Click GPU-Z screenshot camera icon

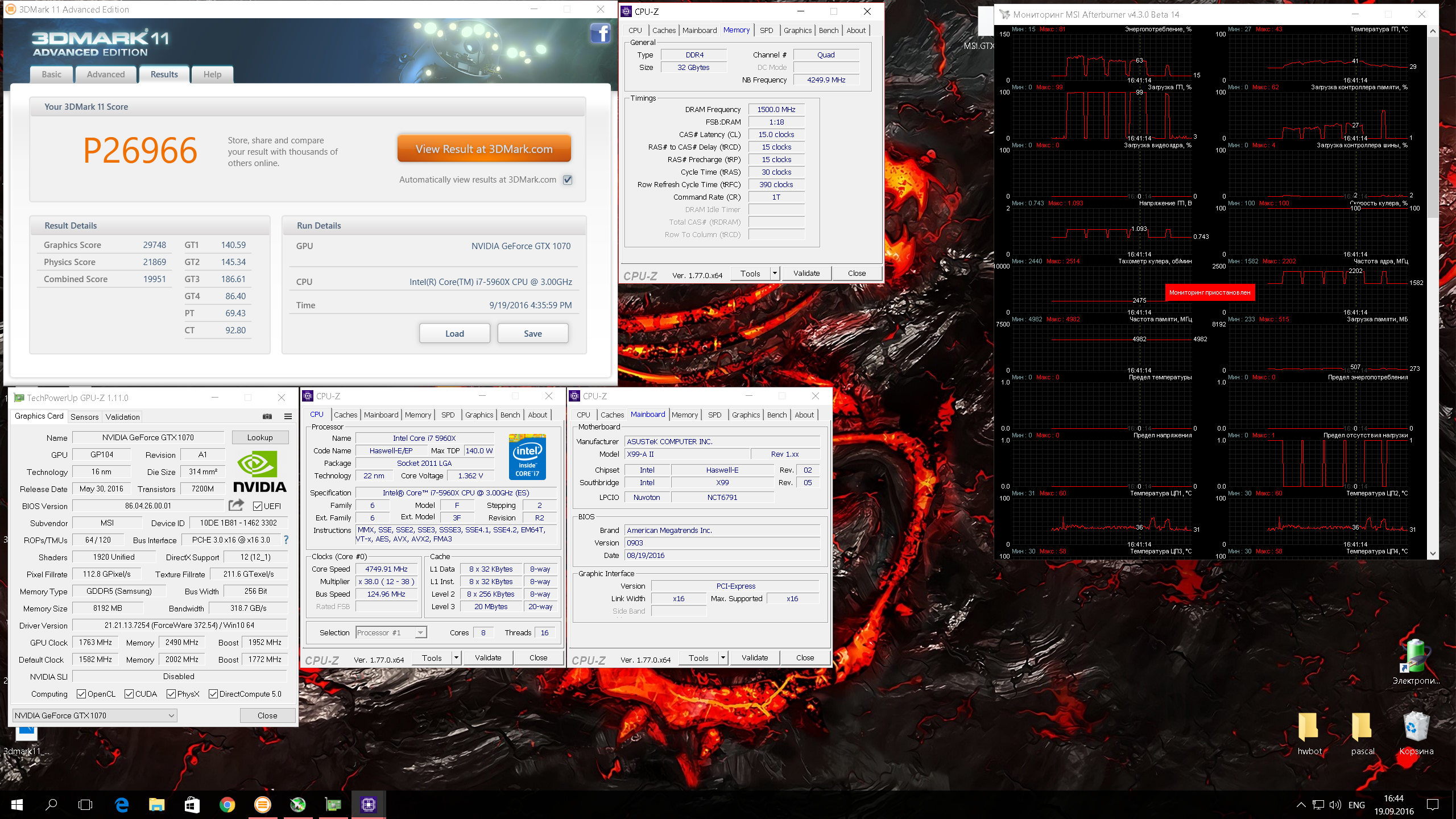coord(267,416)
